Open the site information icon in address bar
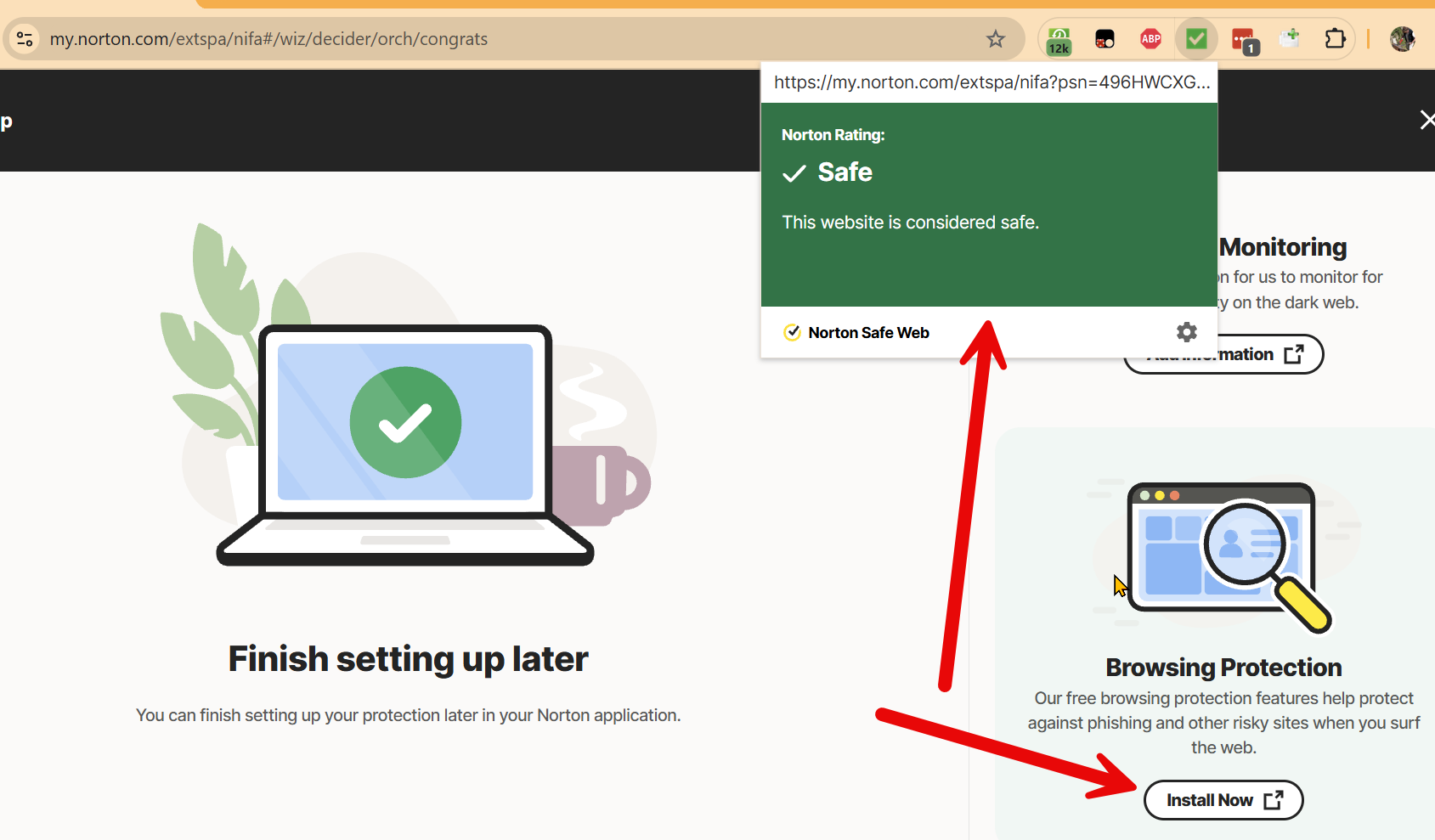 [25, 39]
